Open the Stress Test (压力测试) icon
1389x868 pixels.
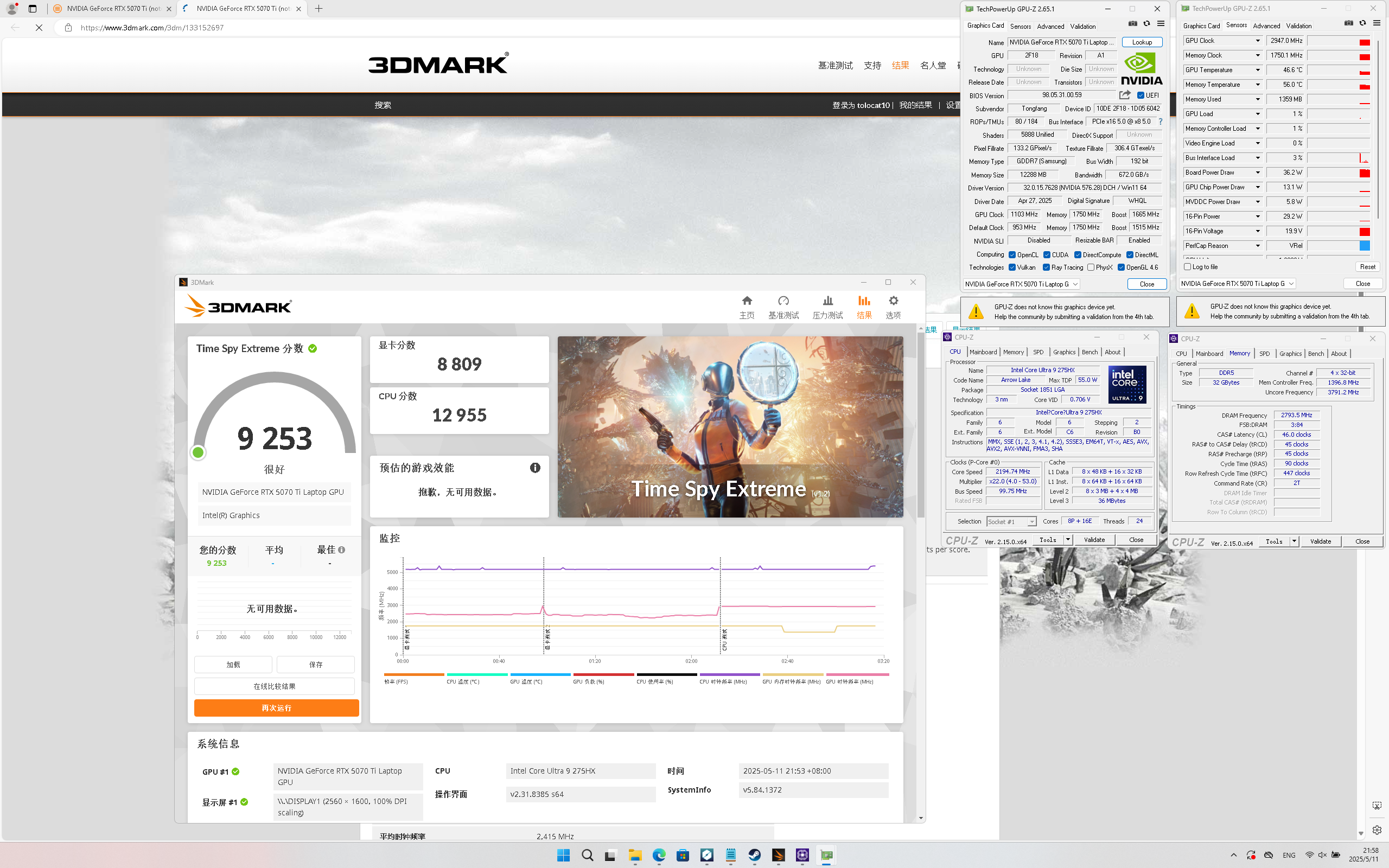[x=827, y=301]
